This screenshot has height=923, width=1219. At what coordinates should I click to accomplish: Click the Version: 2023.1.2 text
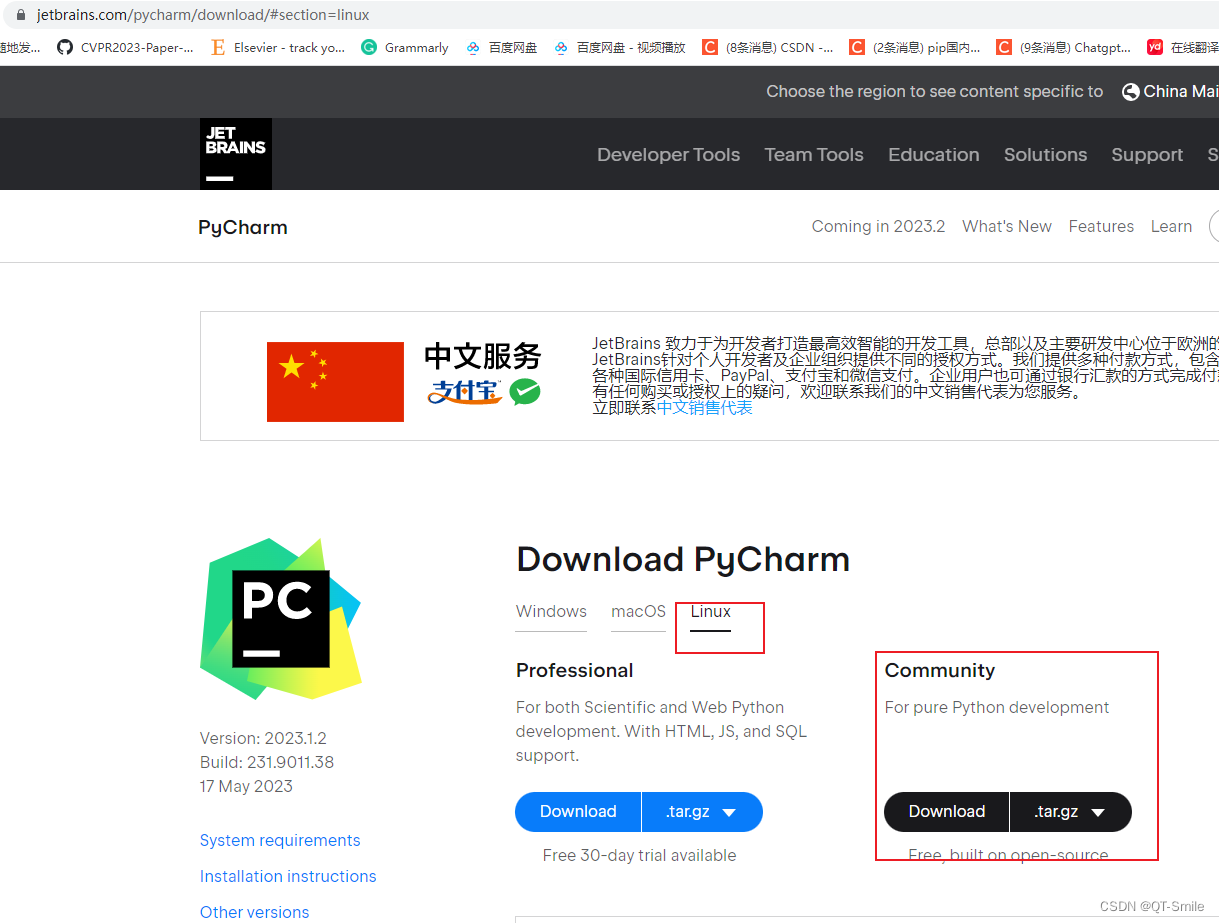point(263,738)
